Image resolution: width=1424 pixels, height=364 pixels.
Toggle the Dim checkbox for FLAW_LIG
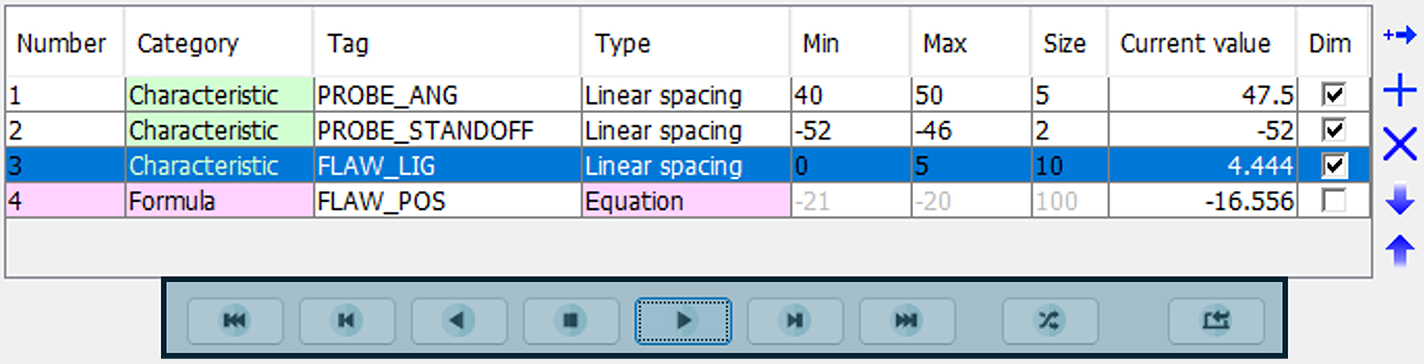click(1333, 165)
